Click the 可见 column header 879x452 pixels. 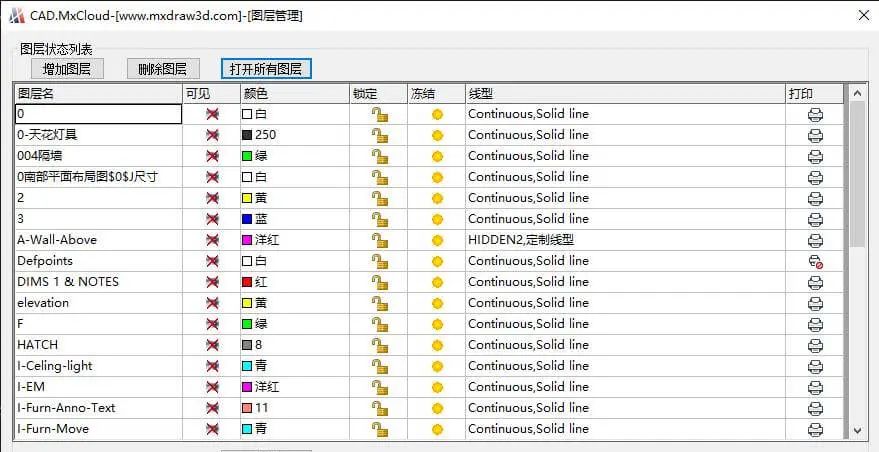[x=211, y=94]
